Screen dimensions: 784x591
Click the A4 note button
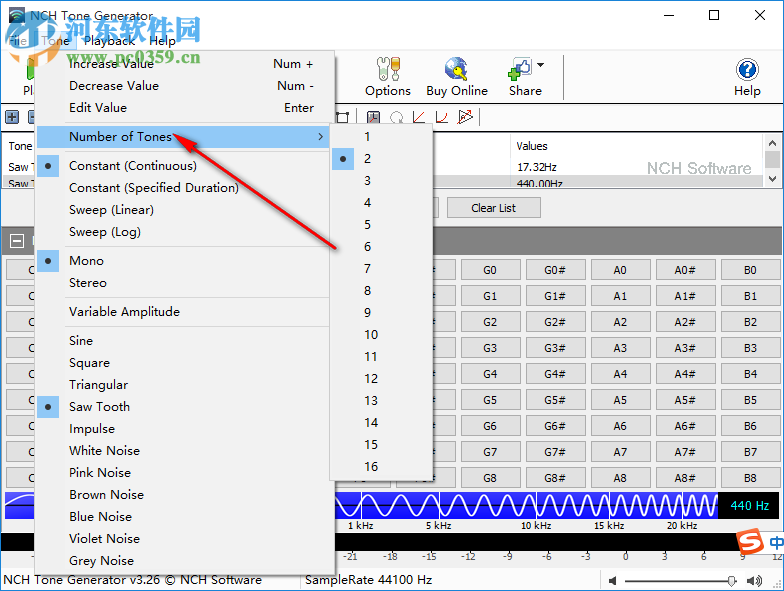click(620, 374)
